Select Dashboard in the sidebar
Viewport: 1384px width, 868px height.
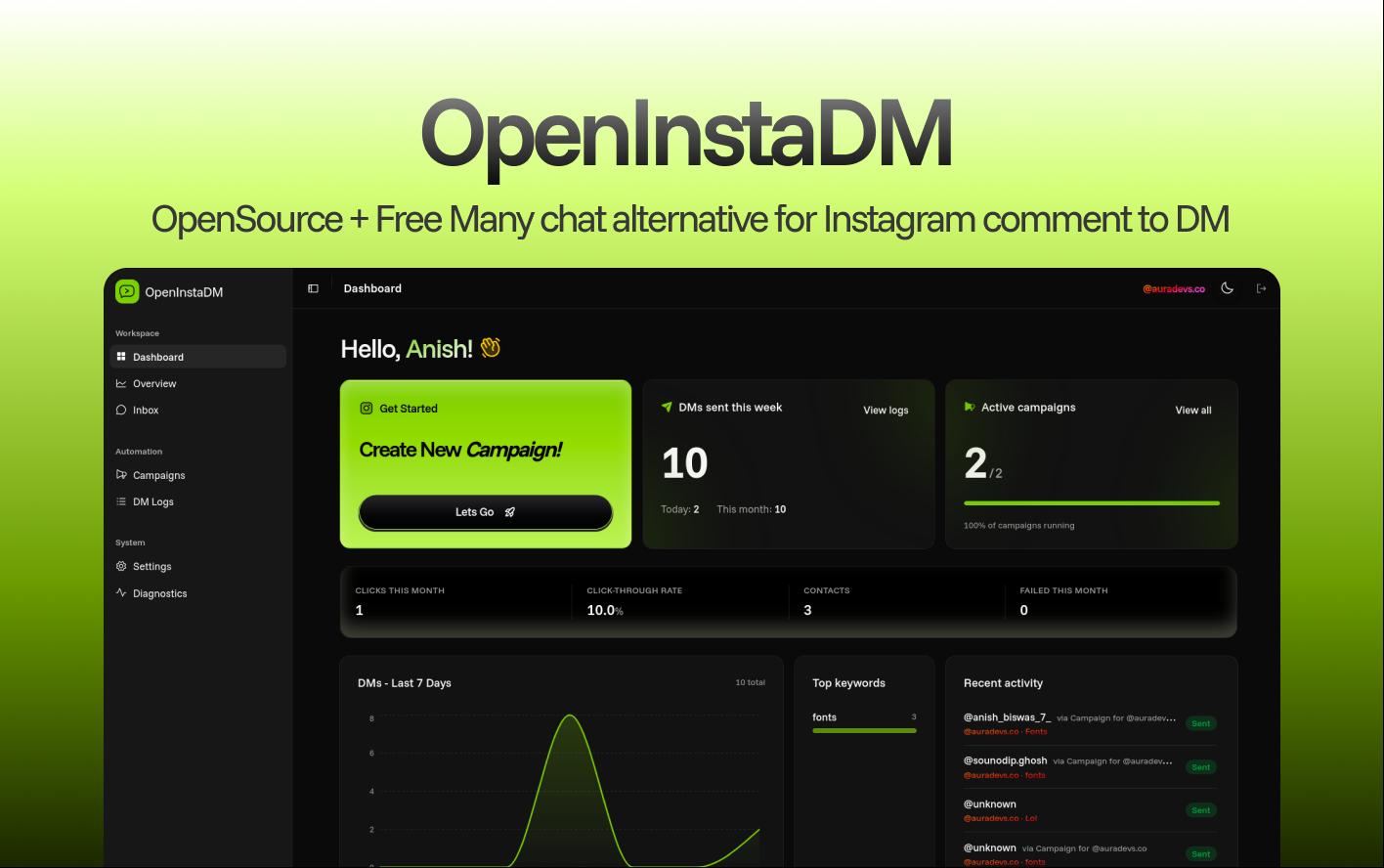click(198, 357)
